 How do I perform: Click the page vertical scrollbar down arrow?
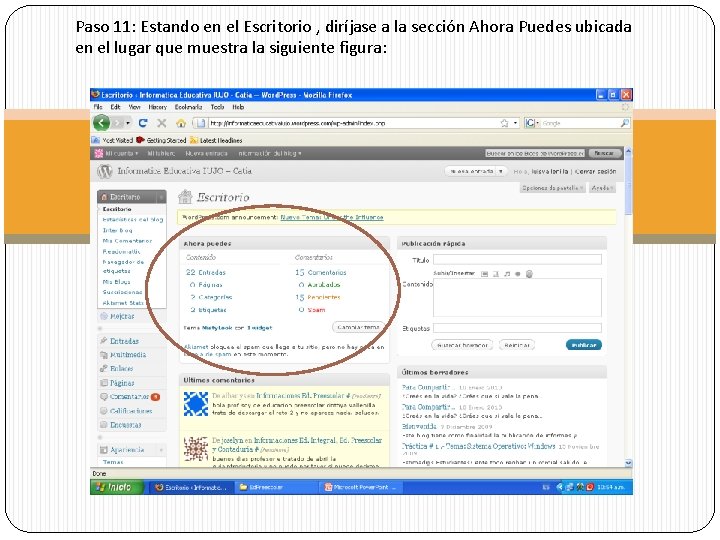pos(628,463)
